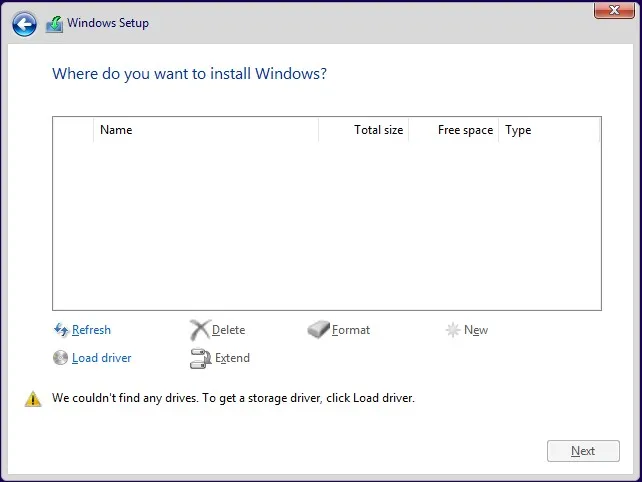Select the New text label

coord(476,330)
